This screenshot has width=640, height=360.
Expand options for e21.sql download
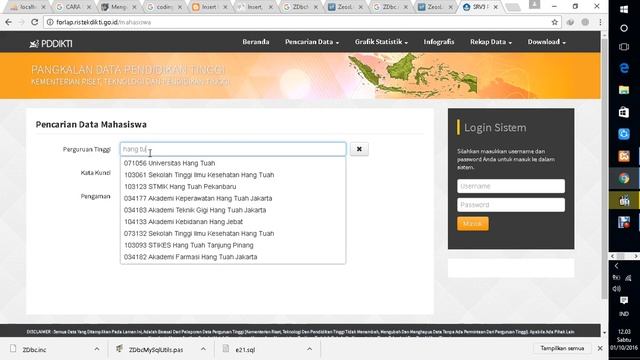coord(309,349)
